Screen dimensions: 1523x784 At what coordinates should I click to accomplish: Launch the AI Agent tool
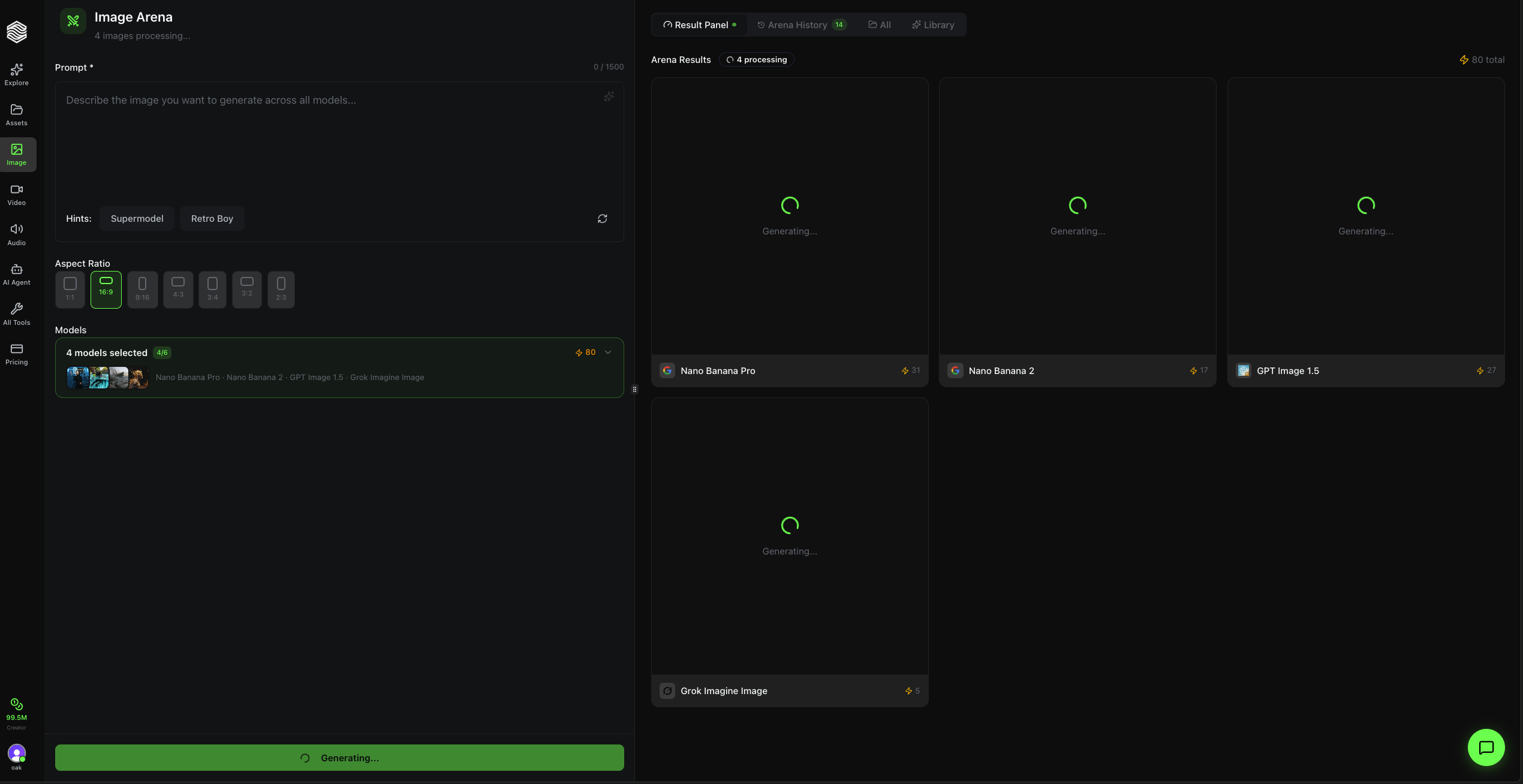click(x=16, y=273)
